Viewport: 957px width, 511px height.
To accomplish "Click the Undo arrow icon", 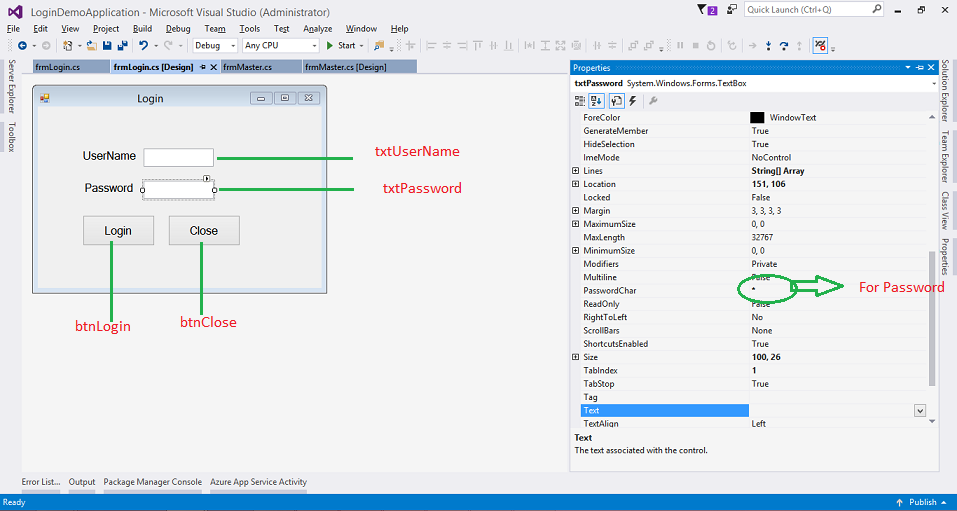I will [x=143, y=45].
